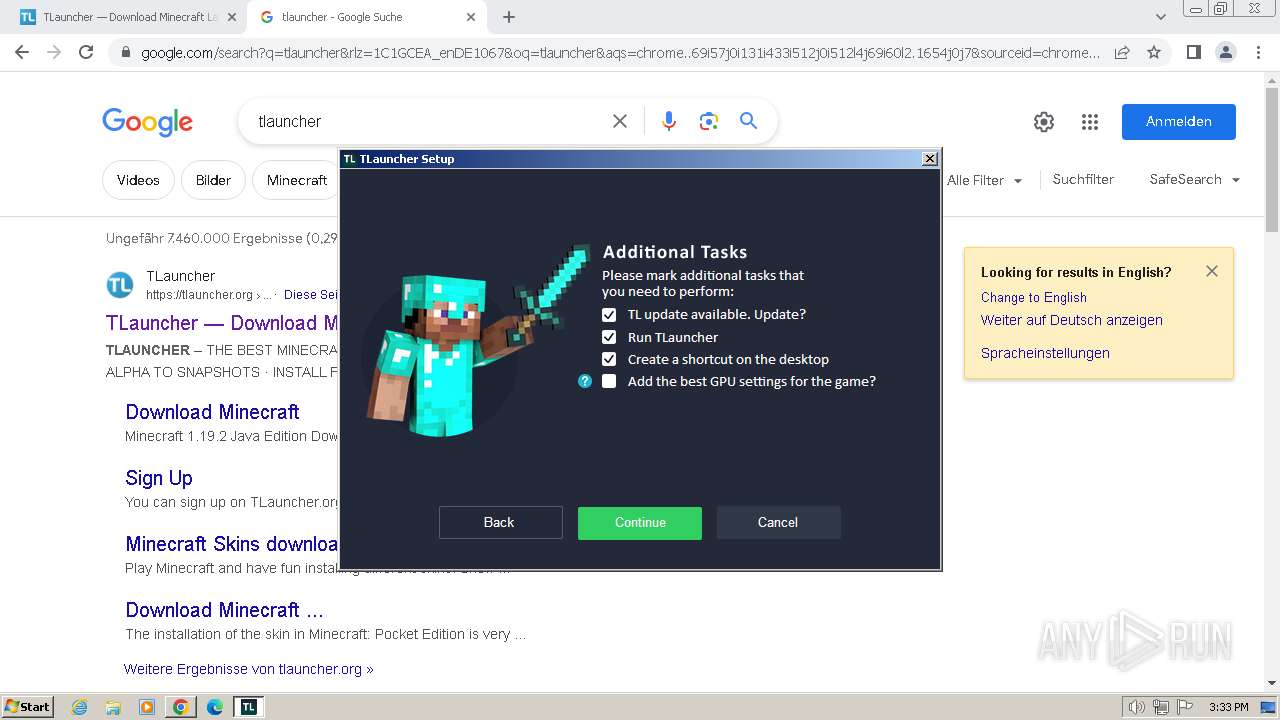Click the Back button in TLauncher Setup
The height and width of the screenshot is (720, 1280).
click(500, 522)
